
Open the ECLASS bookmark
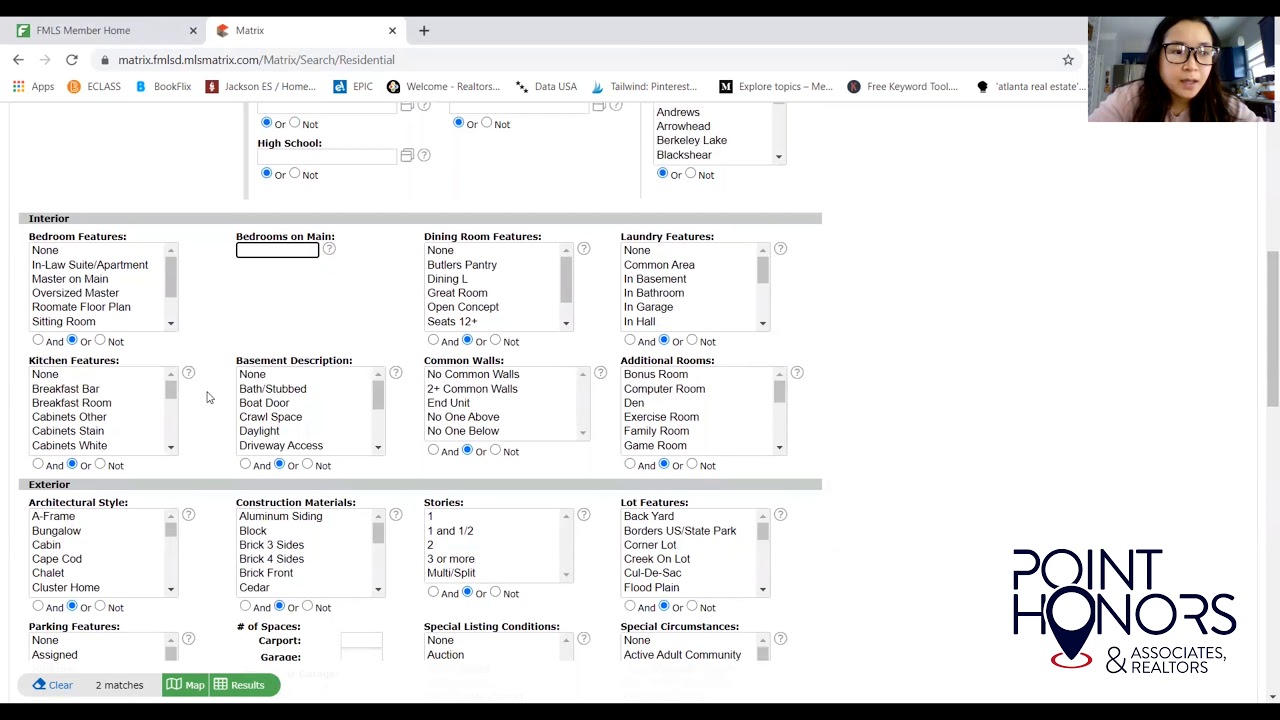(94, 86)
